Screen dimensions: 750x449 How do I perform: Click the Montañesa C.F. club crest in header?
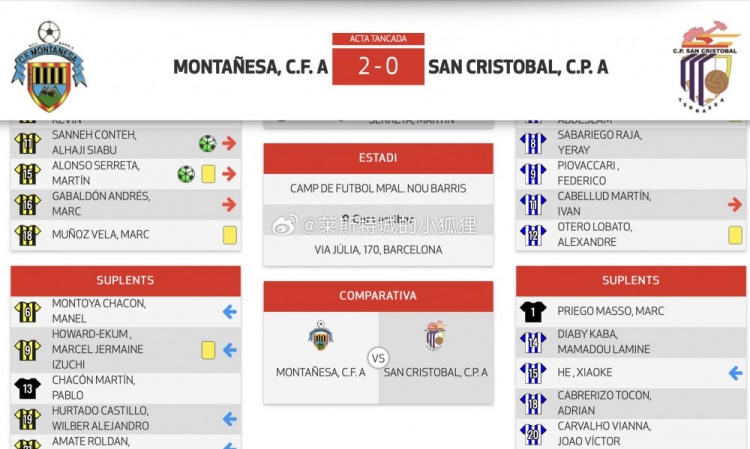pos(49,67)
